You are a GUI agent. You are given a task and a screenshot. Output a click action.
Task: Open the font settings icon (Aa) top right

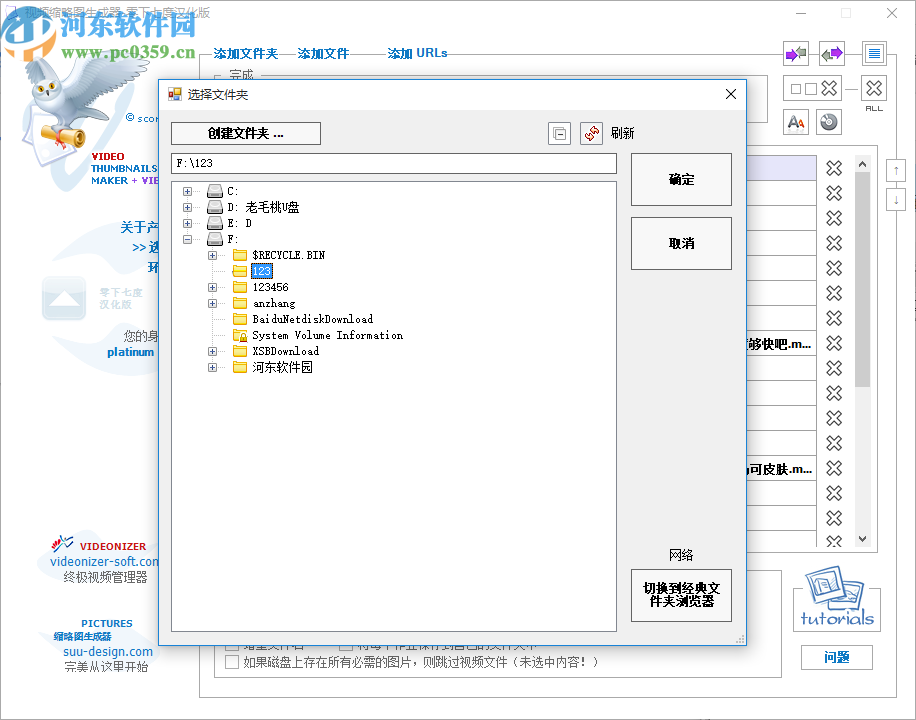(x=795, y=122)
